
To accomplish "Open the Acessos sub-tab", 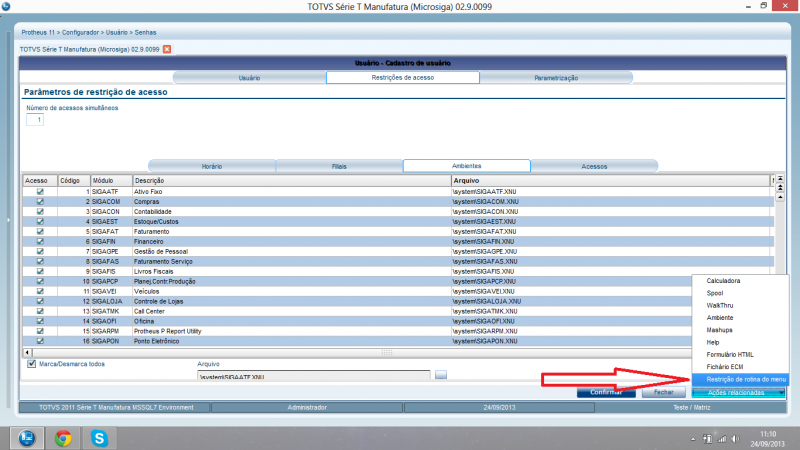I will click(594, 166).
